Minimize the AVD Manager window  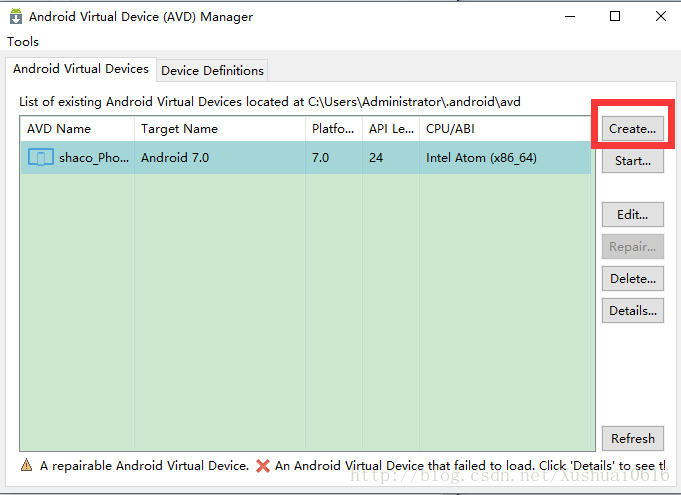570,16
